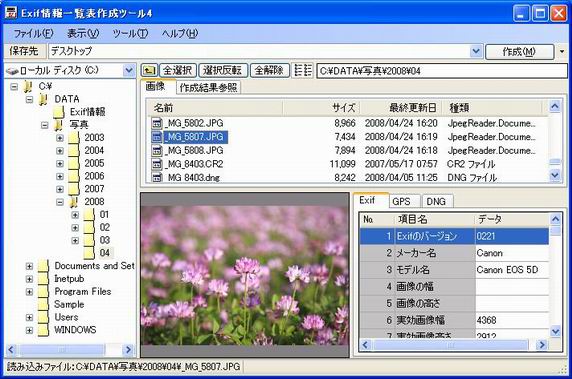Collapse the DATA tree node
This screenshot has width=572, height=379.
[29, 99]
